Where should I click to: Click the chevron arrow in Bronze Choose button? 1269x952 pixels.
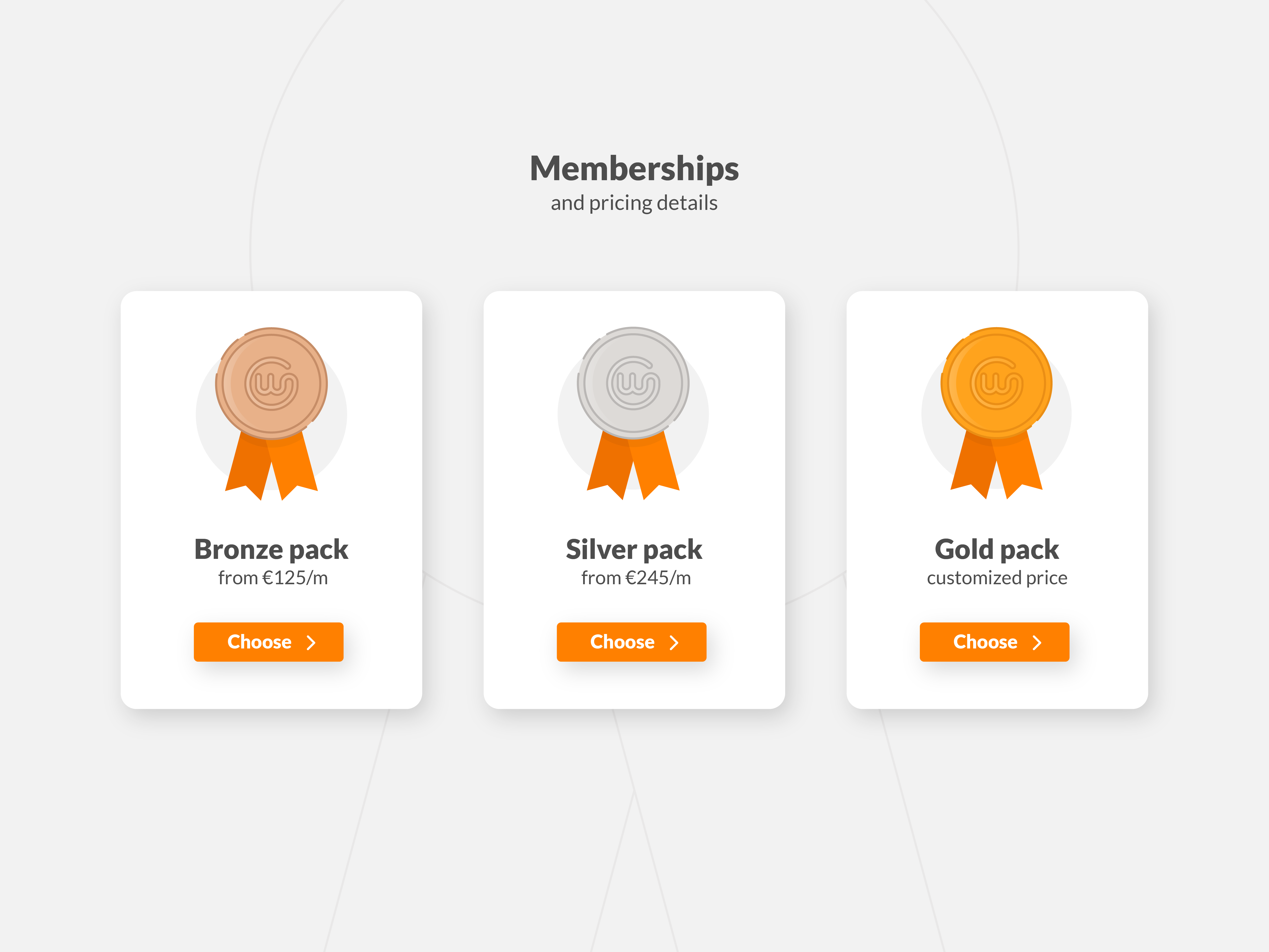click(311, 643)
